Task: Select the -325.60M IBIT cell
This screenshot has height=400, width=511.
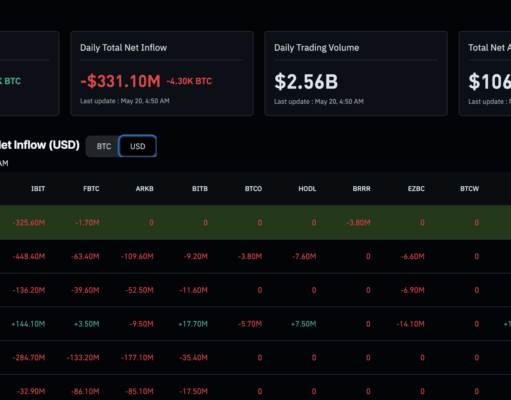Action: 29,223
